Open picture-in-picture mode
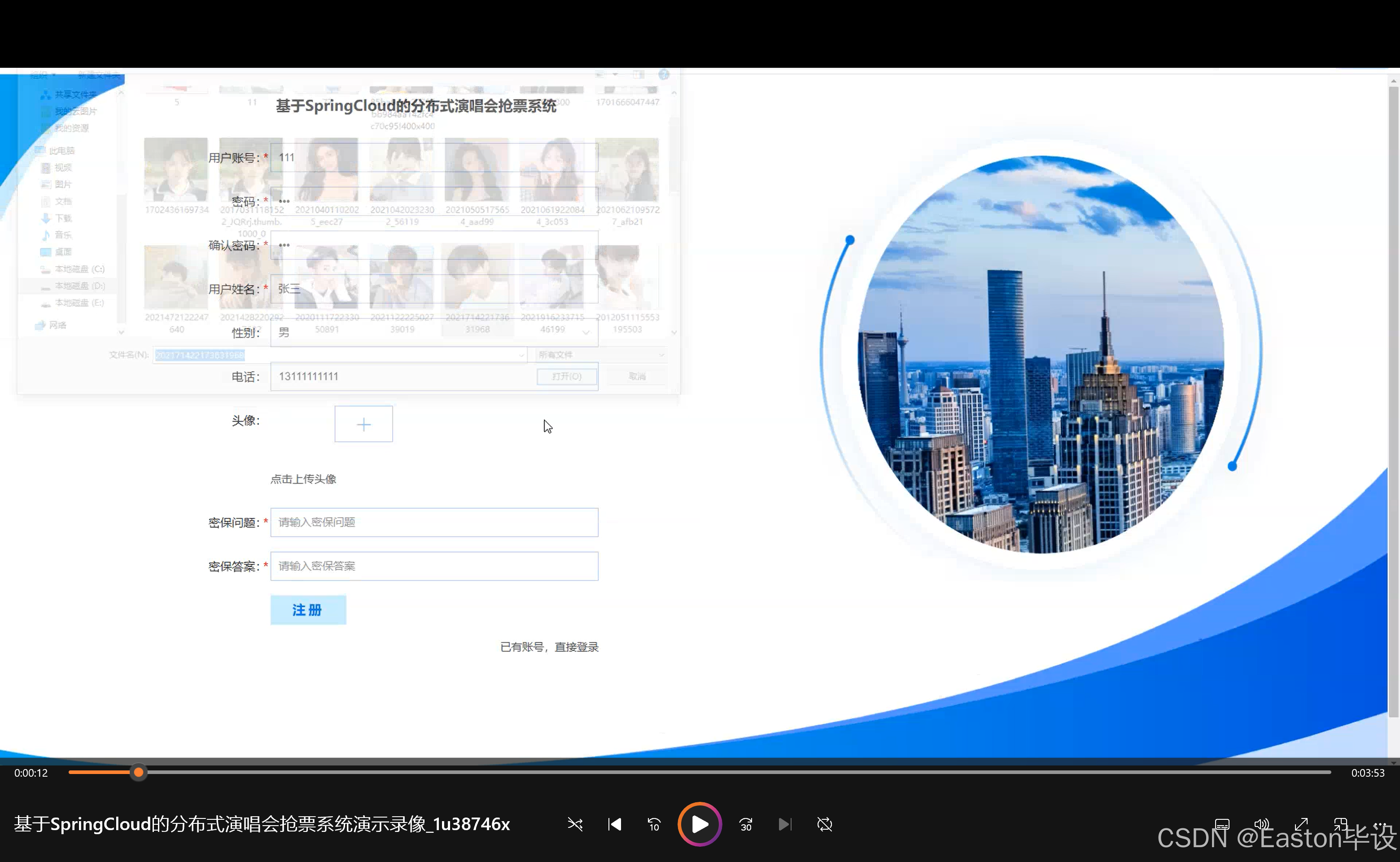Screen dimensions: 1400x862 [x=1341, y=825]
